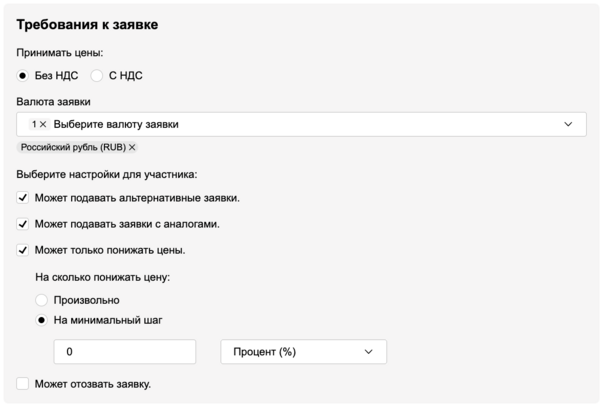600x406 pixels.
Task: Click "Выберите настройки для участника:" label
Action: 107,174
